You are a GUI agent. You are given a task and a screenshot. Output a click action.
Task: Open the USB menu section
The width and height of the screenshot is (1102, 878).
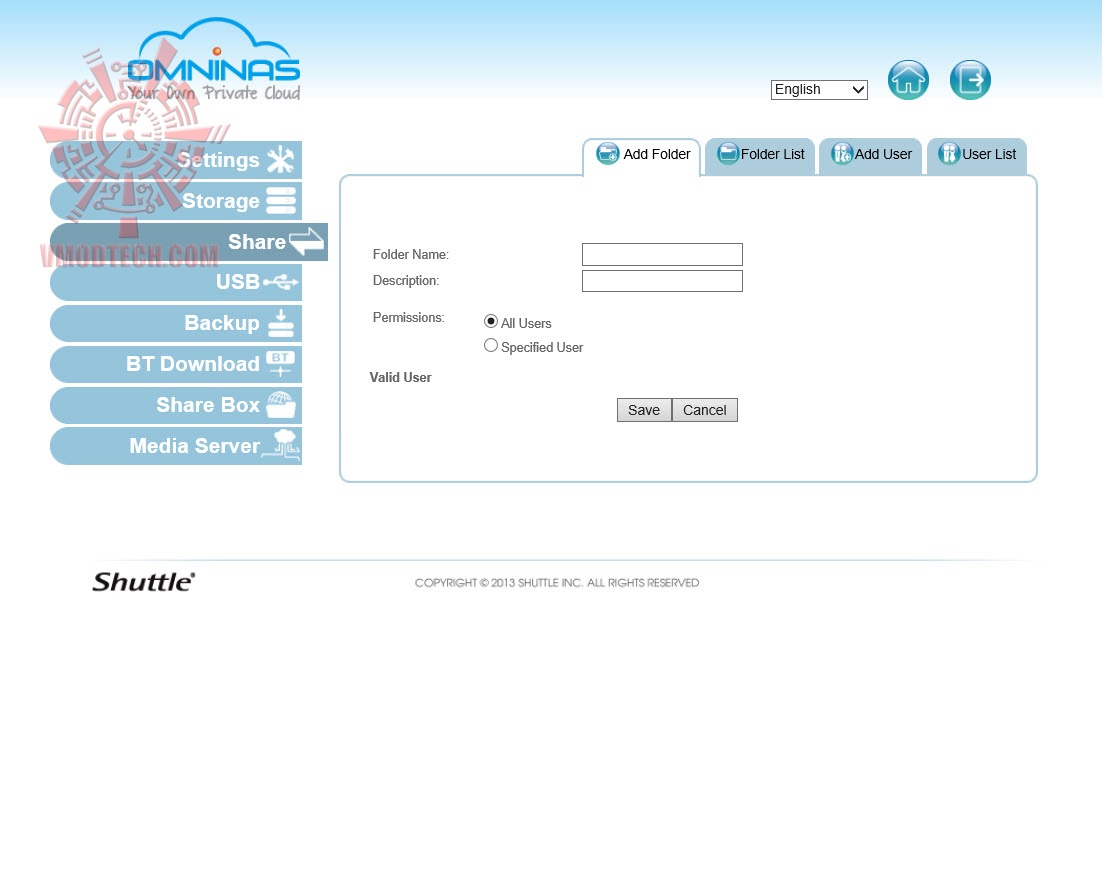[x=176, y=283]
